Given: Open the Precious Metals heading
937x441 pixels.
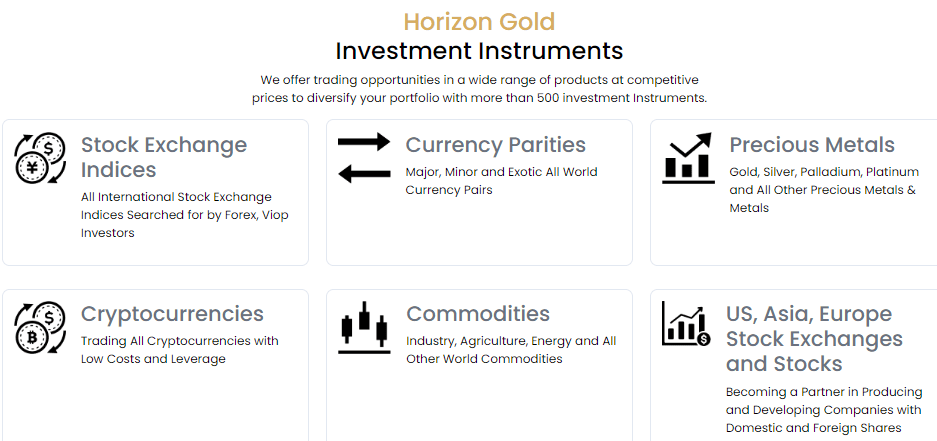Looking at the screenshot, I should (812, 145).
